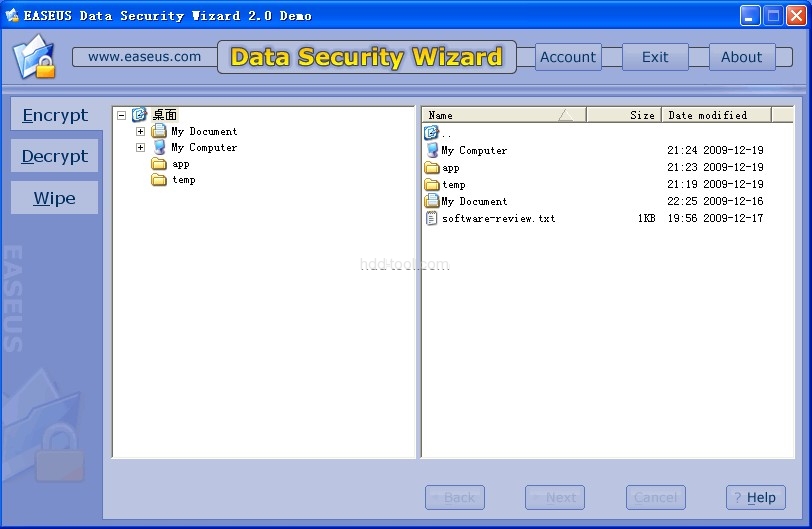Image resolution: width=812 pixels, height=529 pixels.
Task: Click the My Computer icon in file list
Action: click(x=432, y=150)
